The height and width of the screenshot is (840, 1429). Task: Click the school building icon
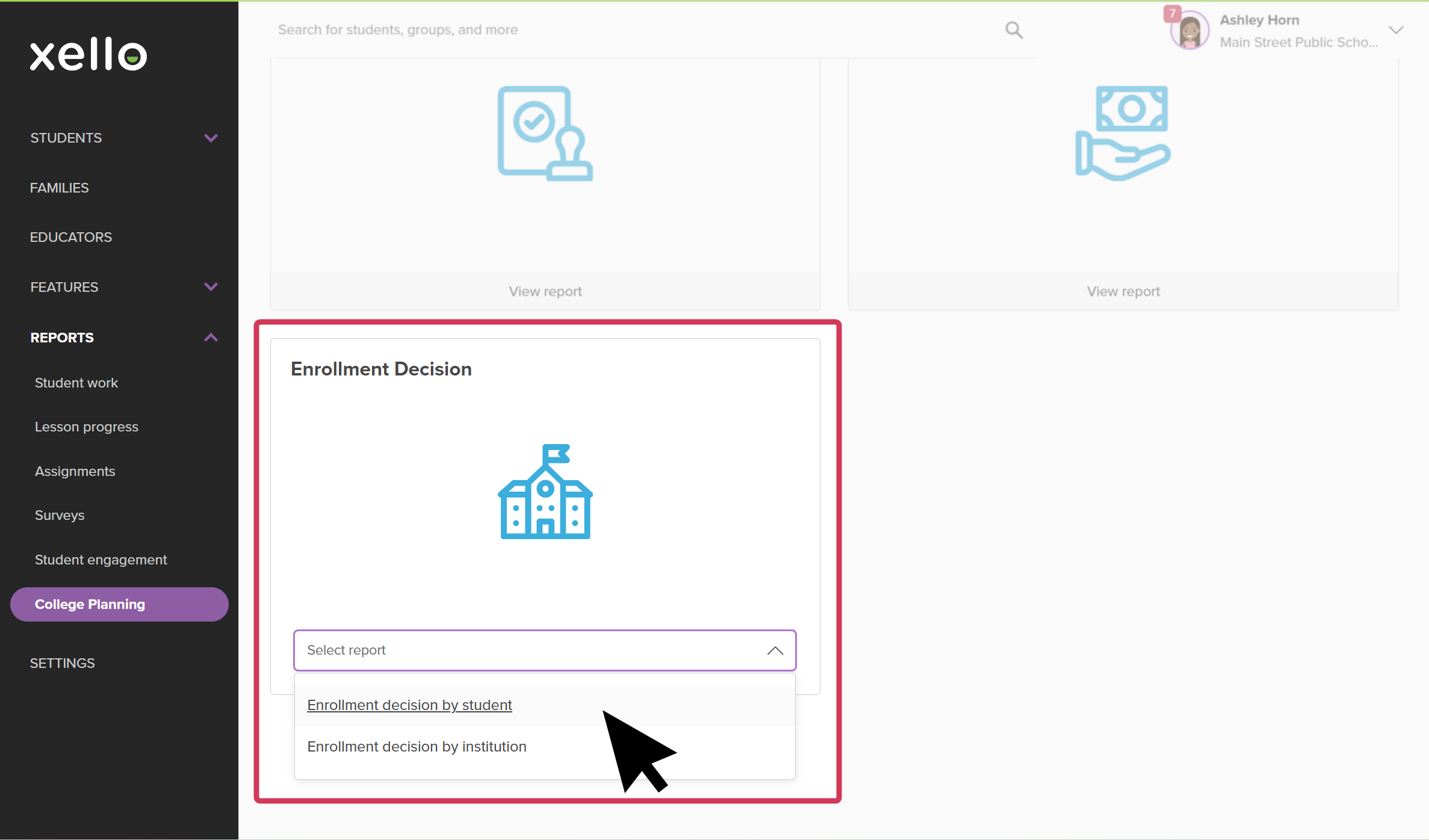[545, 492]
